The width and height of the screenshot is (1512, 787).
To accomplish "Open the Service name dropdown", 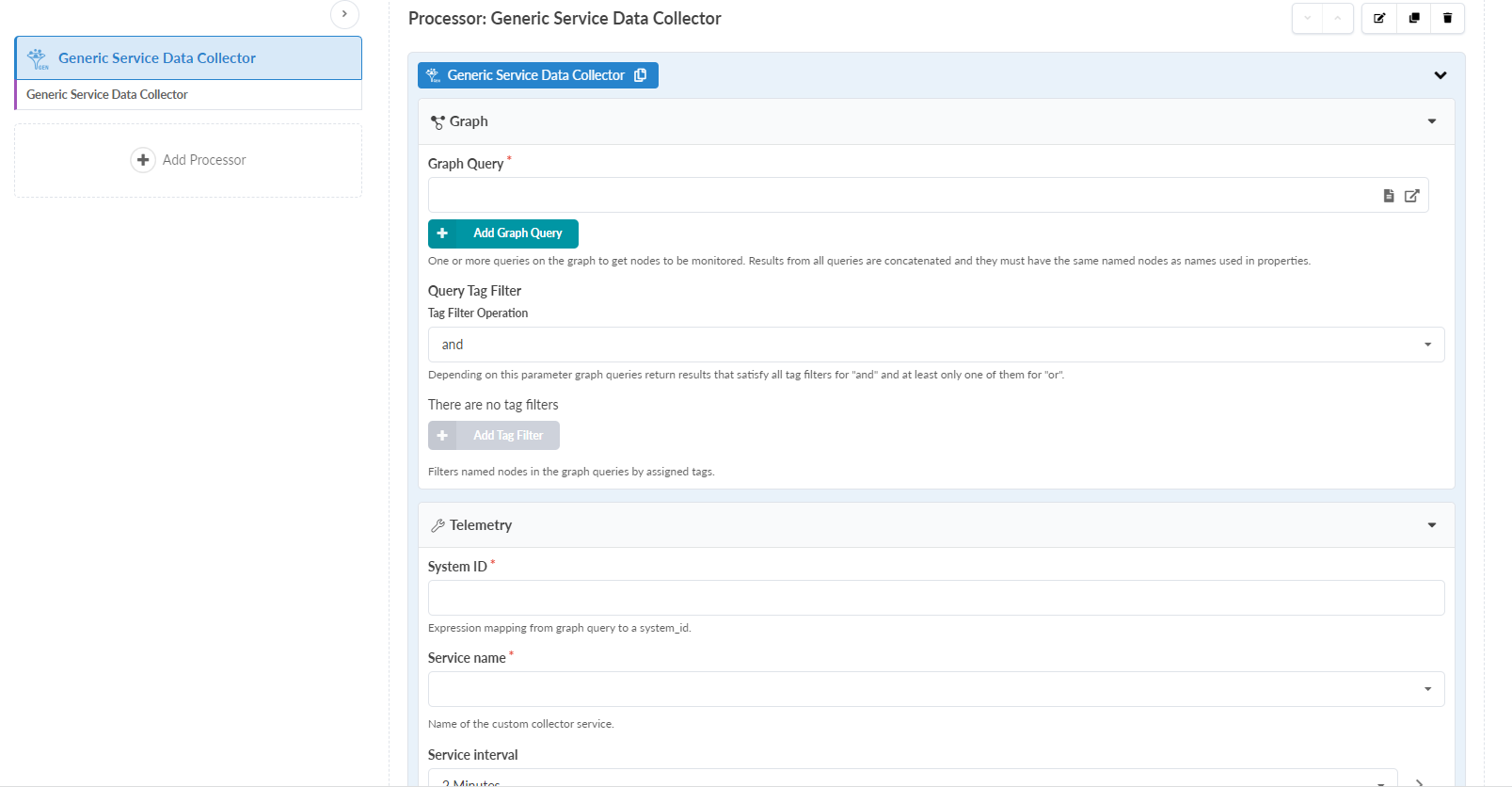I will click(935, 689).
